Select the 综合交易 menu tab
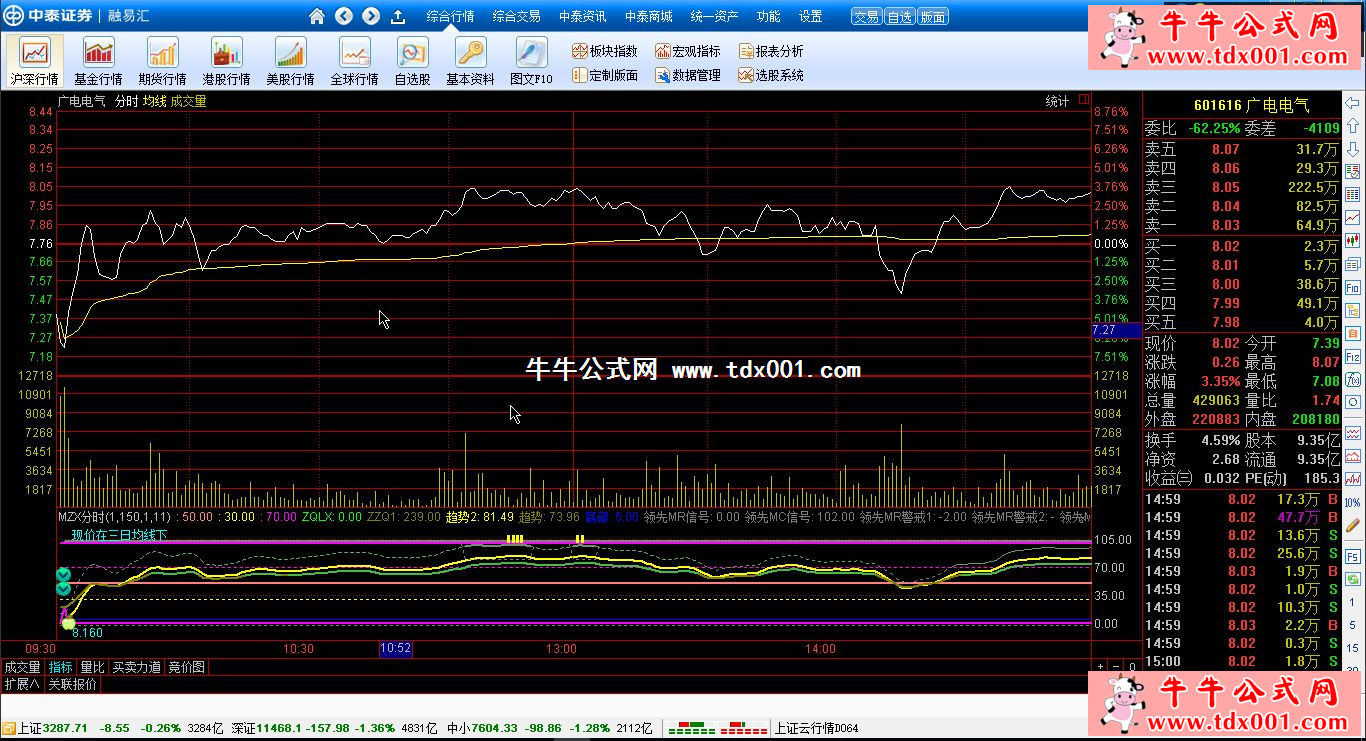 click(516, 16)
